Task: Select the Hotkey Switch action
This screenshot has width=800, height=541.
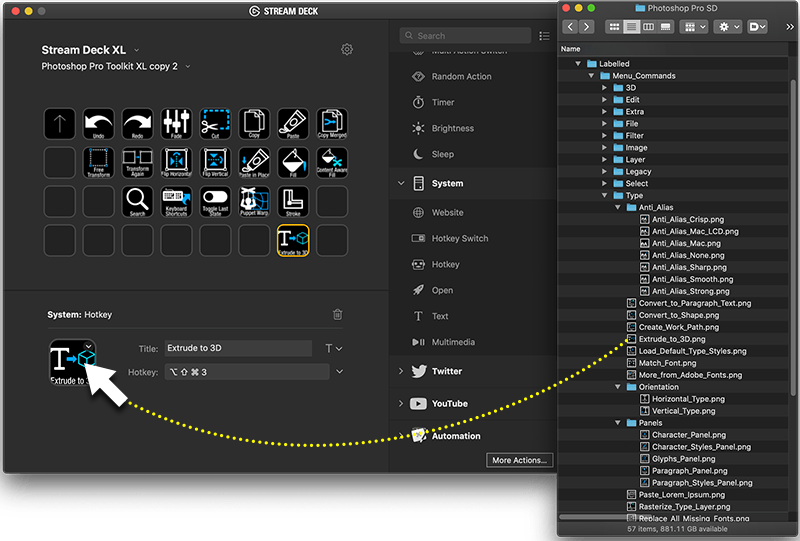Action: [x=450, y=238]
